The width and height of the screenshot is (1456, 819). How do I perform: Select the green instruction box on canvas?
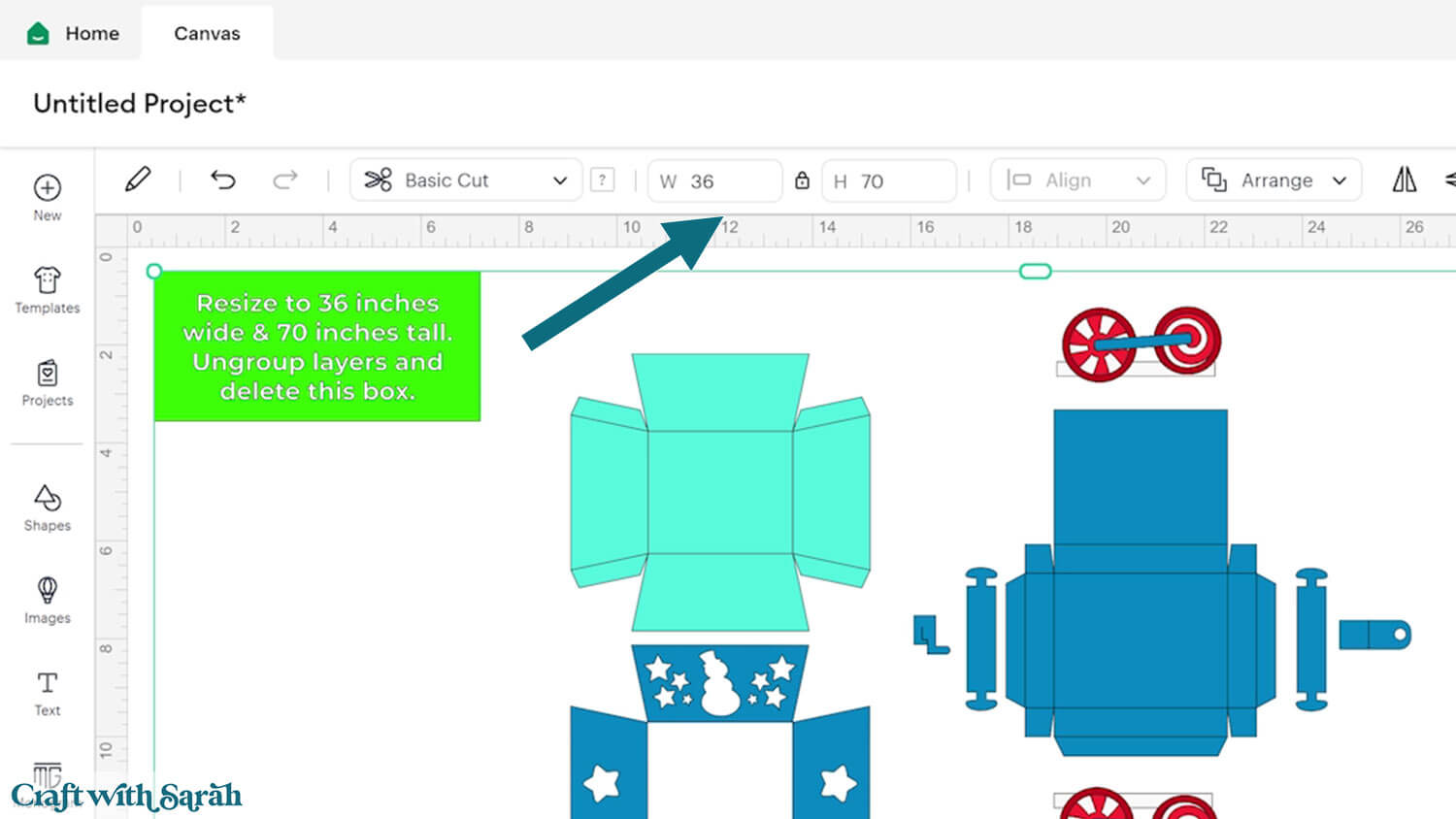(x=317, y=346)
